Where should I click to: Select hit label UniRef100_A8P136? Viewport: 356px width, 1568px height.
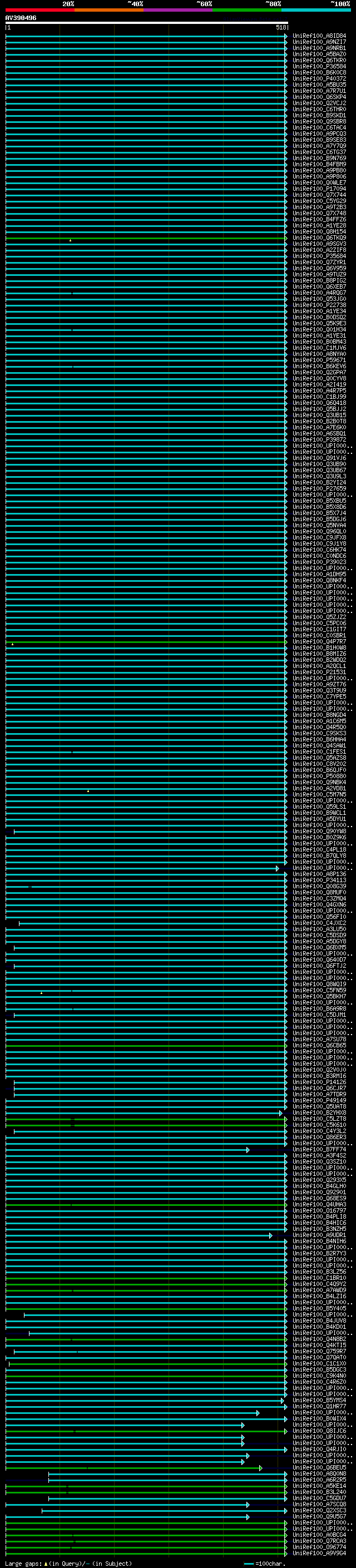click(x=319, y=874)
